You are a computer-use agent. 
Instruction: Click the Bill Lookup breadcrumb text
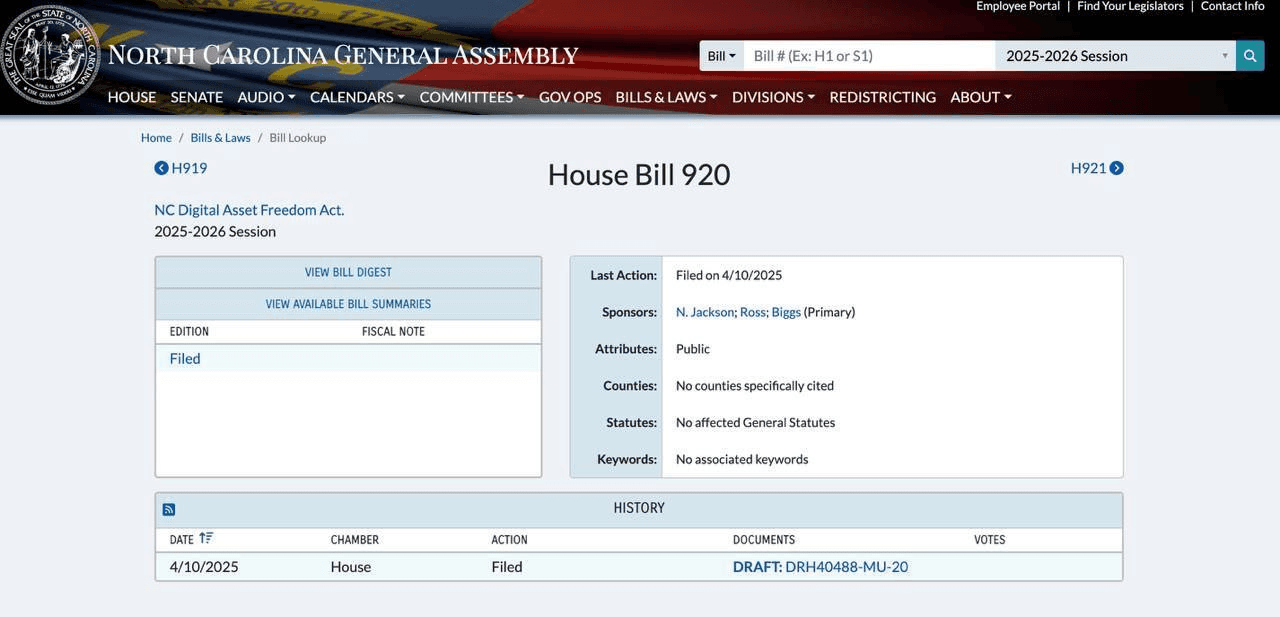click(x=298, y=138)
